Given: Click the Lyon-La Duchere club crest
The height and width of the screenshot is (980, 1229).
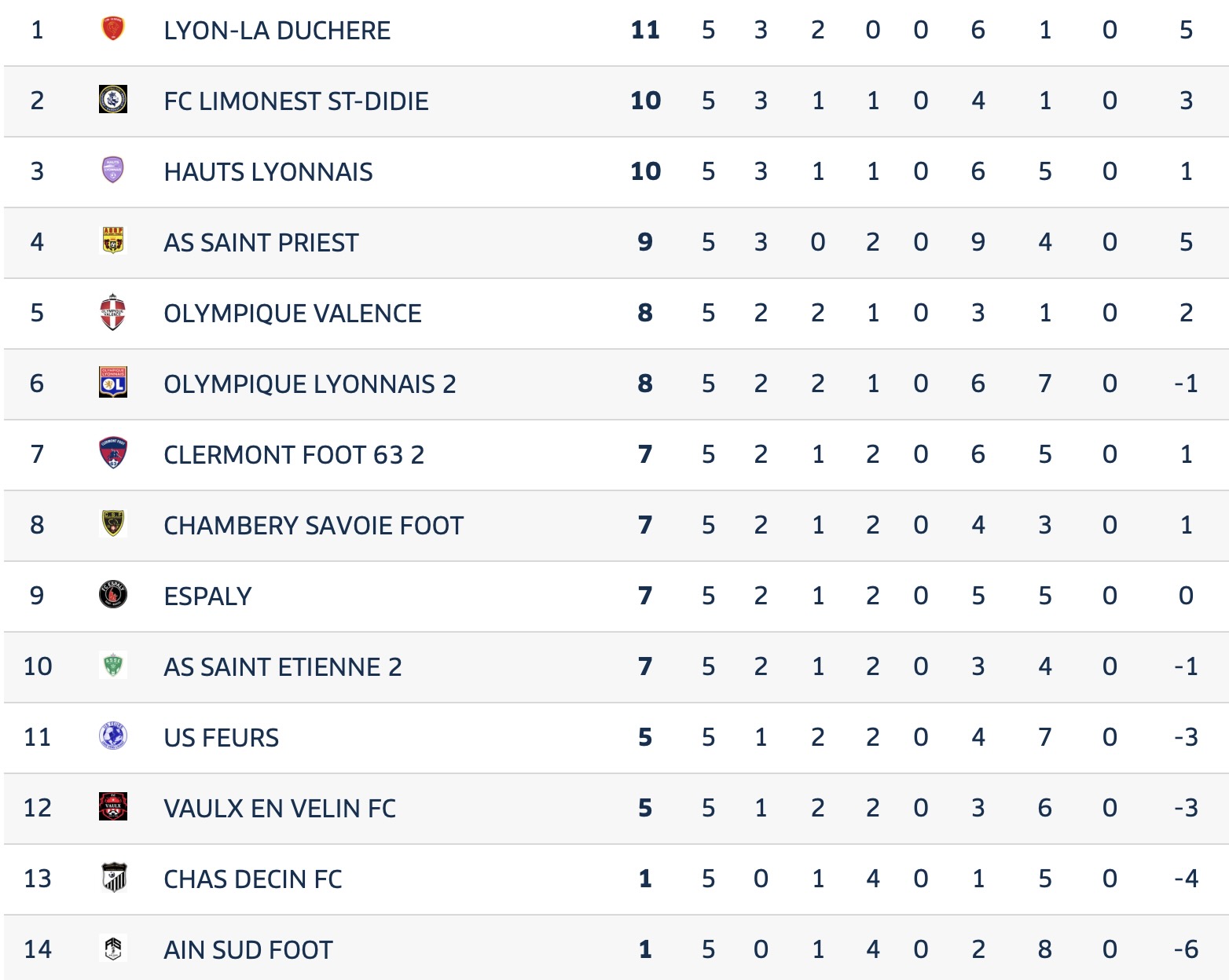Looking at the screenshot, I should [x=113, y=30].
